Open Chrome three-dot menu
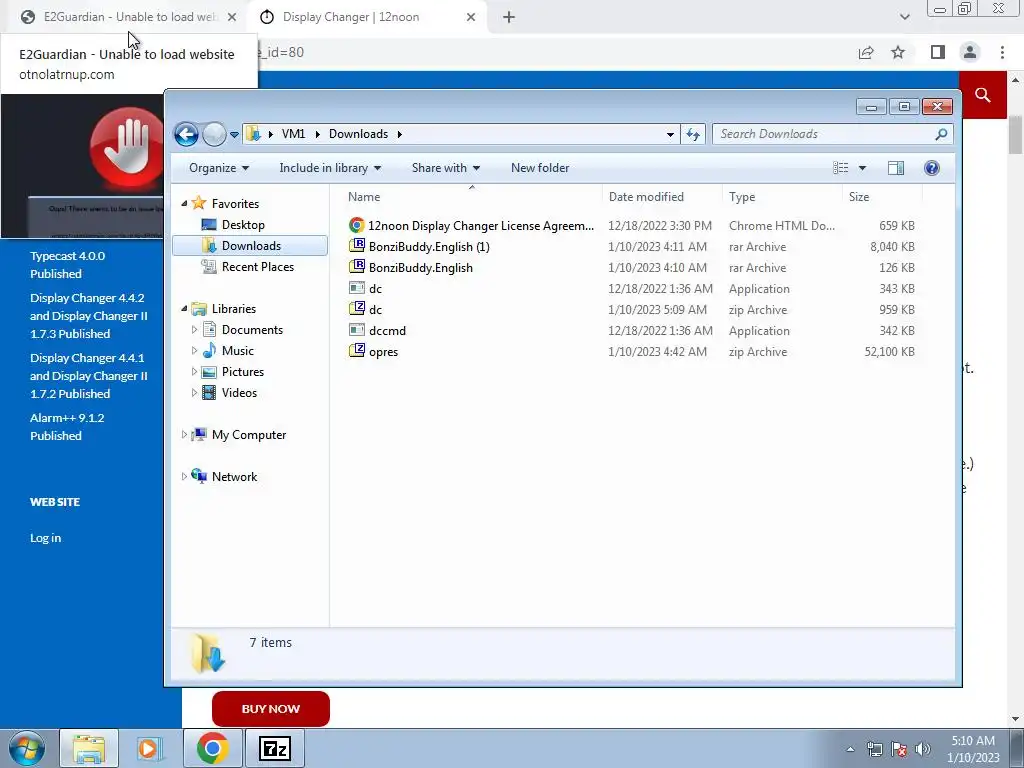The height and width of the screenshot is (768, 1024). click(x=1002, y=52)
